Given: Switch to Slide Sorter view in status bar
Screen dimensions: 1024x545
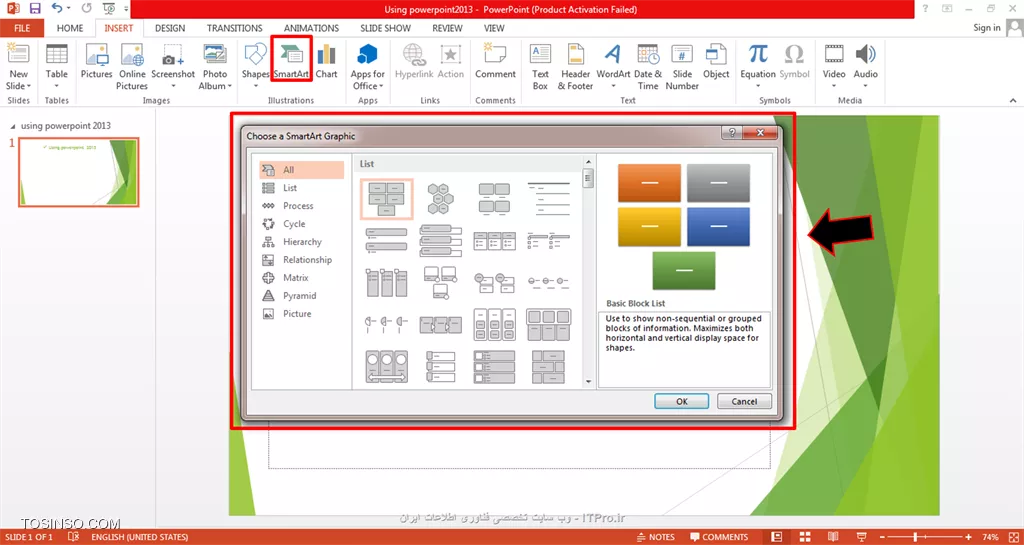Looking at the screenshot, I should pos(805,537).
